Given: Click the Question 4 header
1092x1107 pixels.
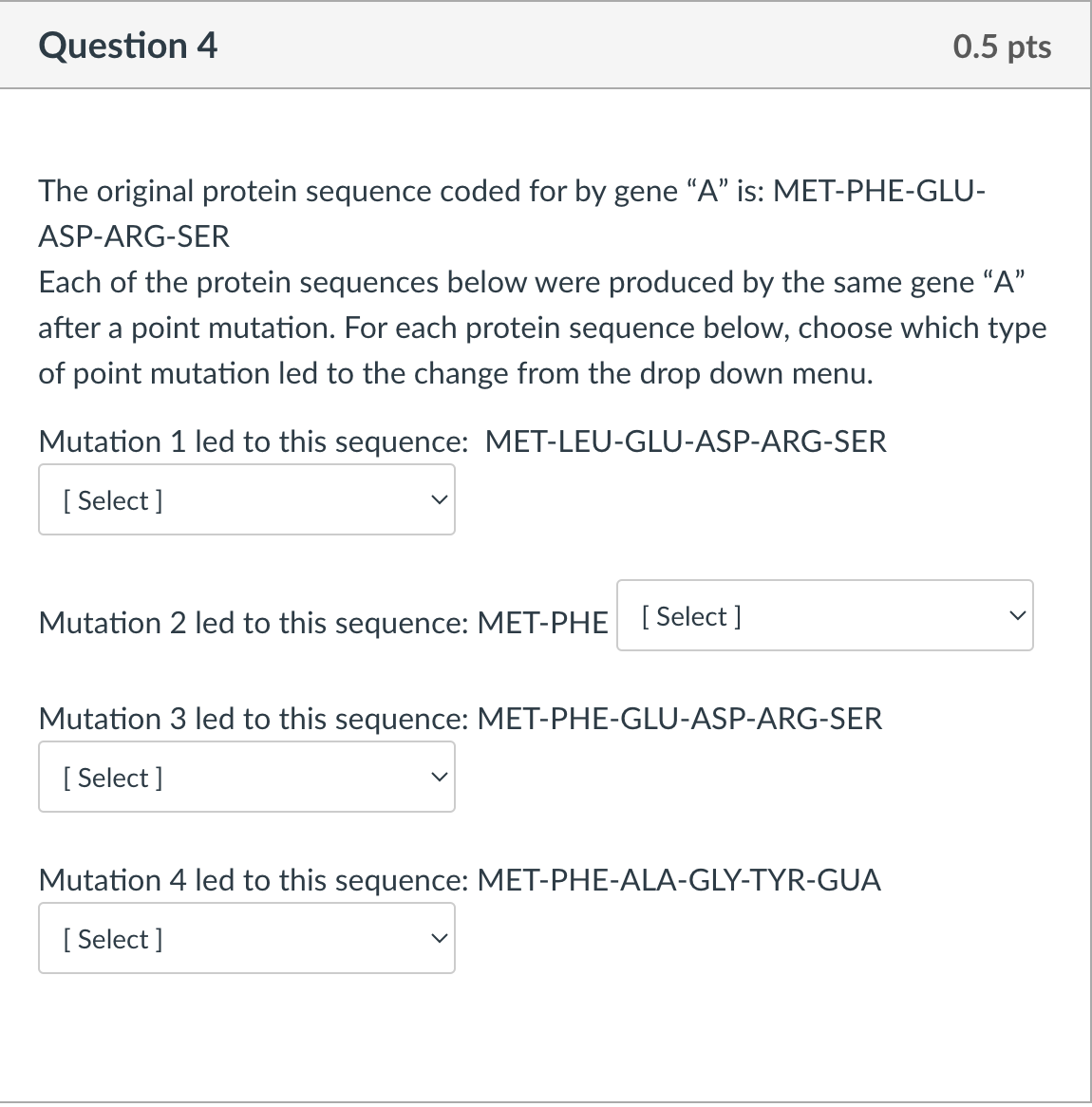Looking at the screenshot, I should click(x=128, y=45).
